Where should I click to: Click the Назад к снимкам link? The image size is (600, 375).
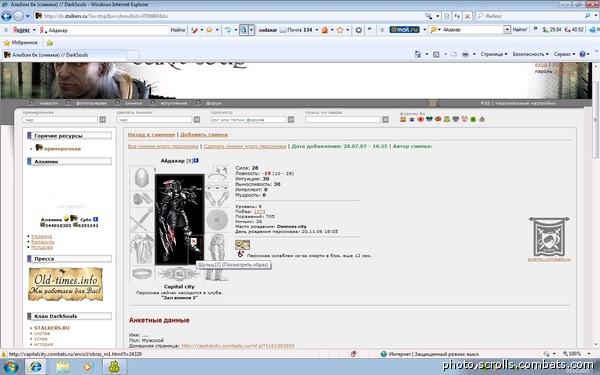point(151,135)
